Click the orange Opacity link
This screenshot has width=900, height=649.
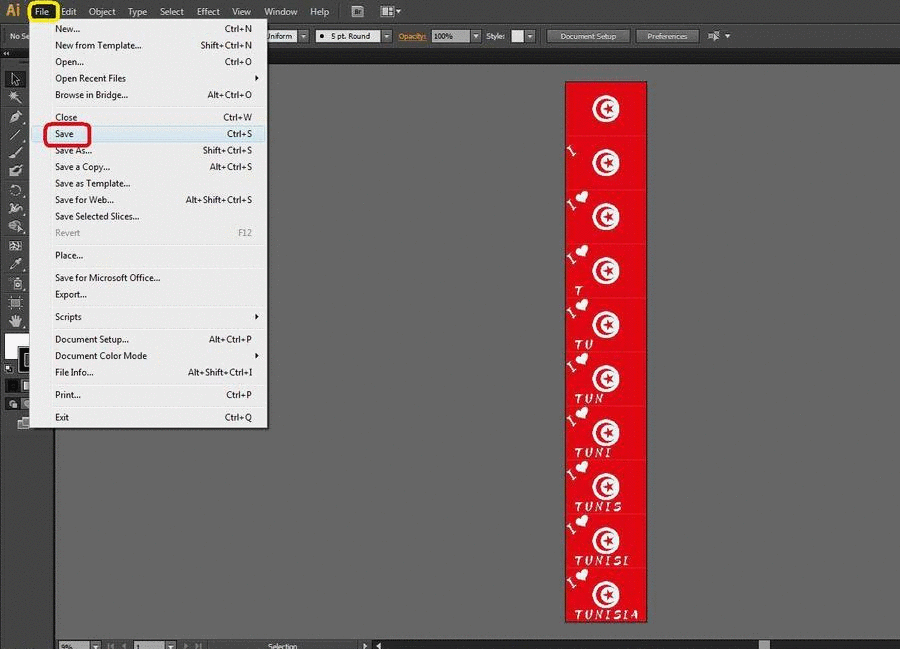(x=412, y=36)
